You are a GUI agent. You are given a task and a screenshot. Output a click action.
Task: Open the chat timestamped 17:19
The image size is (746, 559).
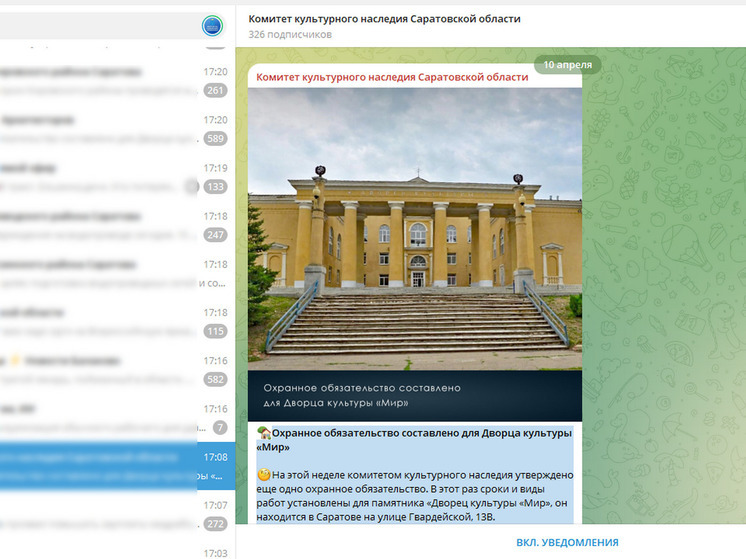coord(118,177)
